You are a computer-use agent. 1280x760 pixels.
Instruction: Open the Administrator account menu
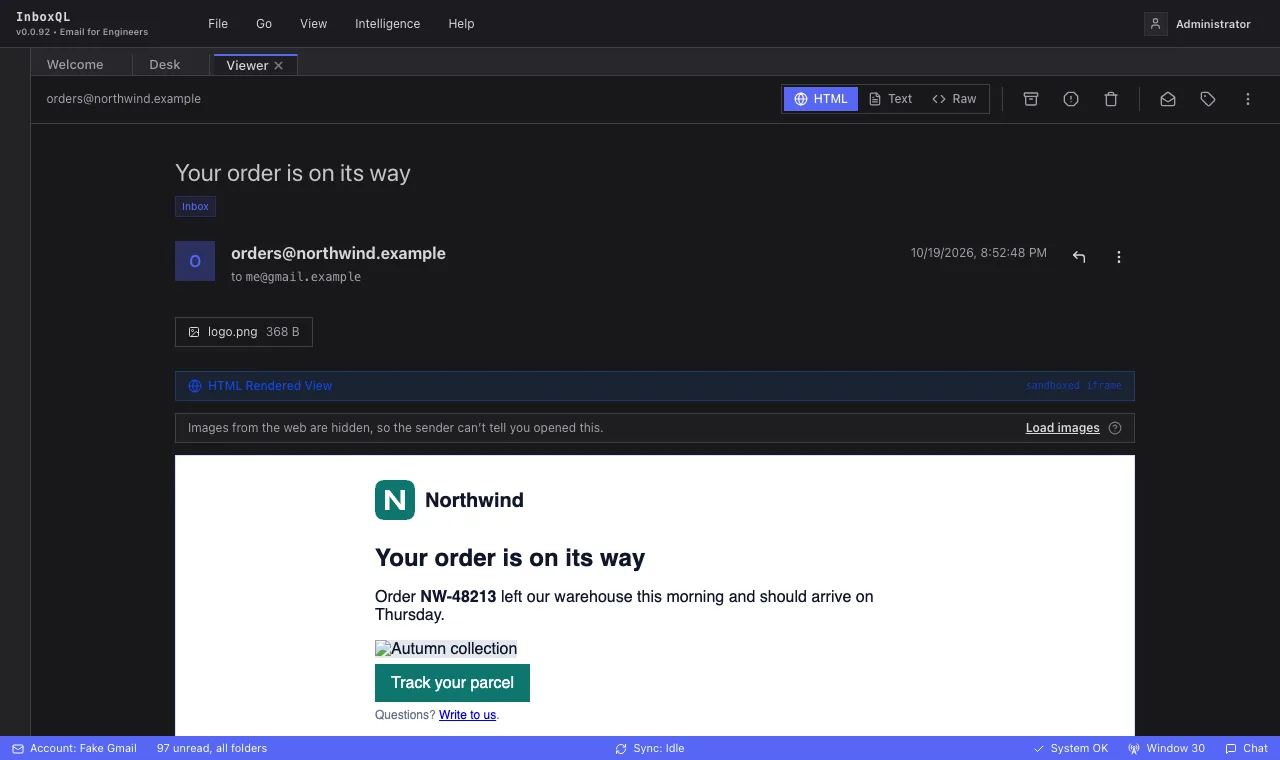[x=1198, y=24]
